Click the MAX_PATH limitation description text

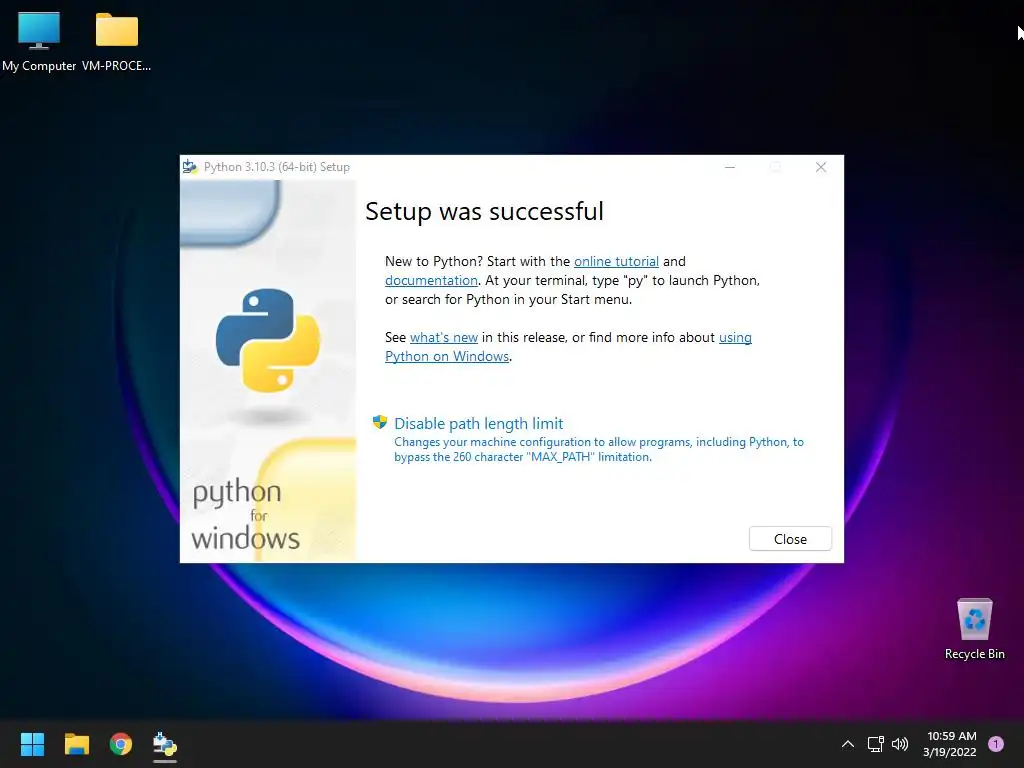(x=599, y=449)
